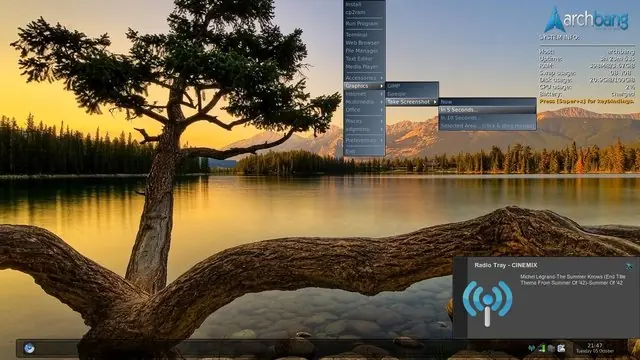Click the Radio Tray - CINEMIX notification title

coord(506,265)
